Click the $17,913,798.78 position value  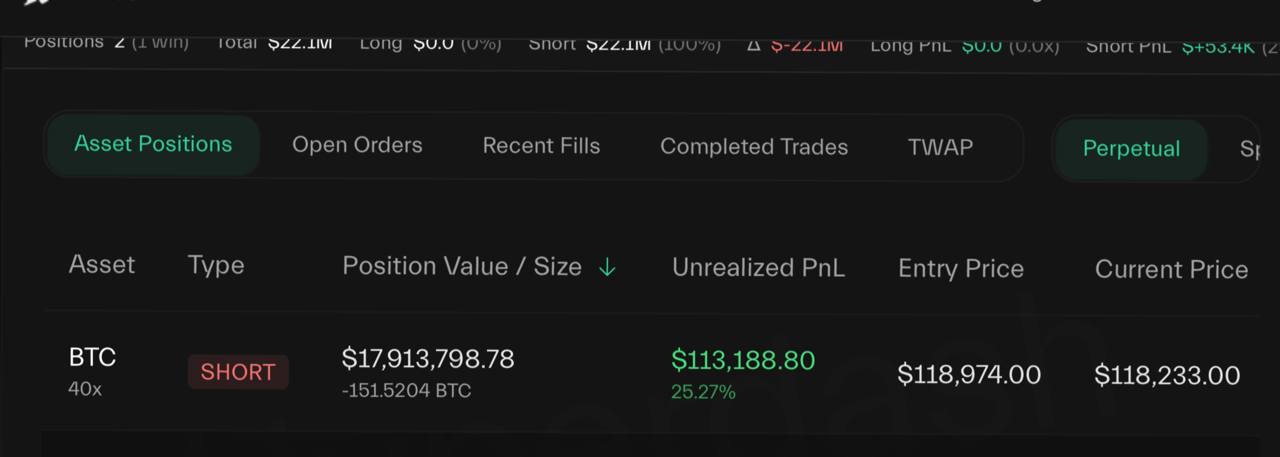tap(428, 359)
